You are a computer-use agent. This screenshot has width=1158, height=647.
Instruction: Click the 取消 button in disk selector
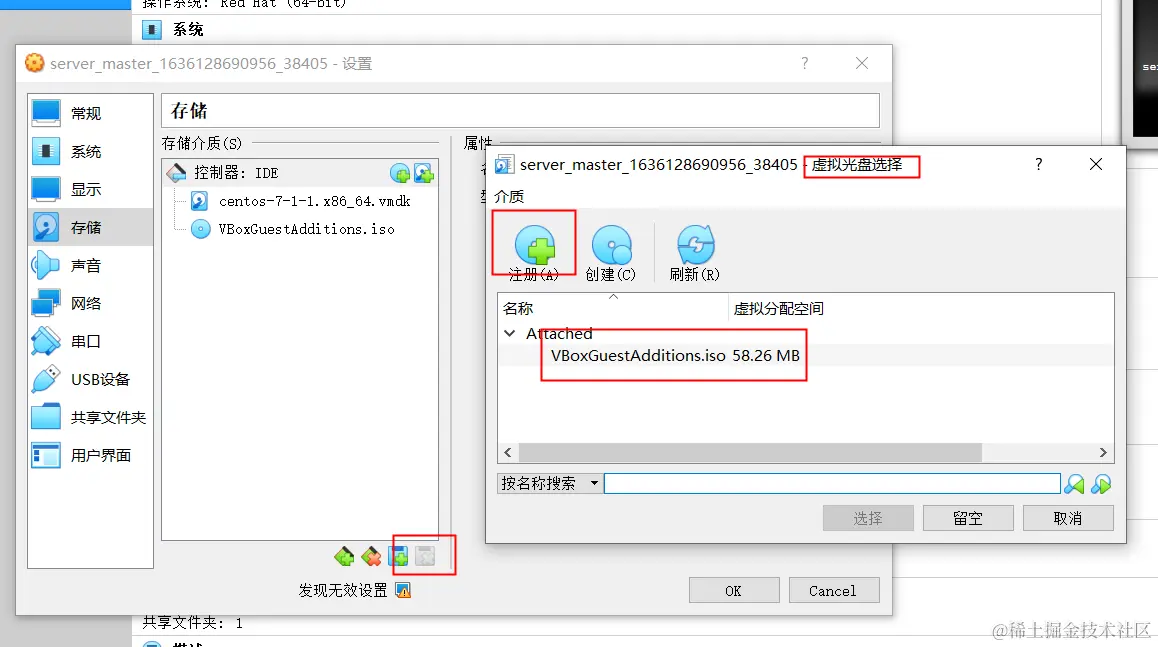point(1068,518)
